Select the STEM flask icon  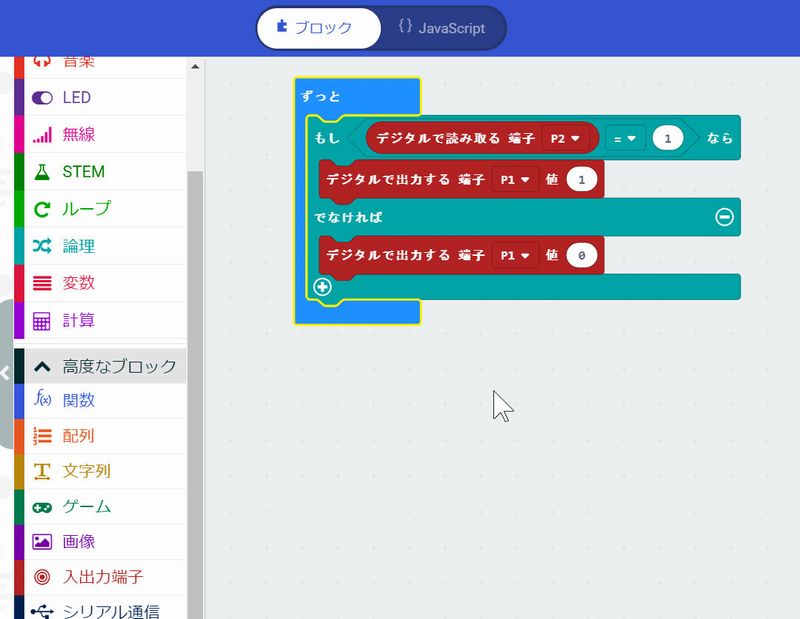(42, 172)
